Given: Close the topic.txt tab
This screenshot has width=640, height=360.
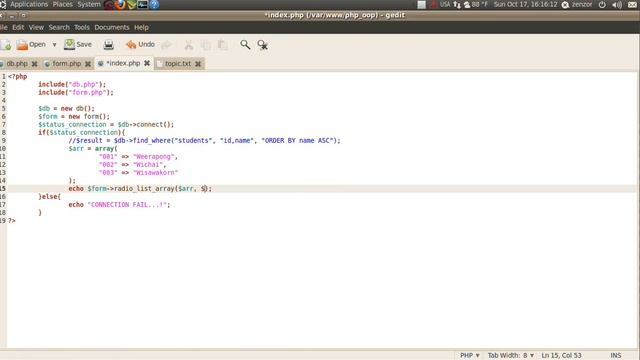Looking at the screenshot, I should [x=198, y=64].
